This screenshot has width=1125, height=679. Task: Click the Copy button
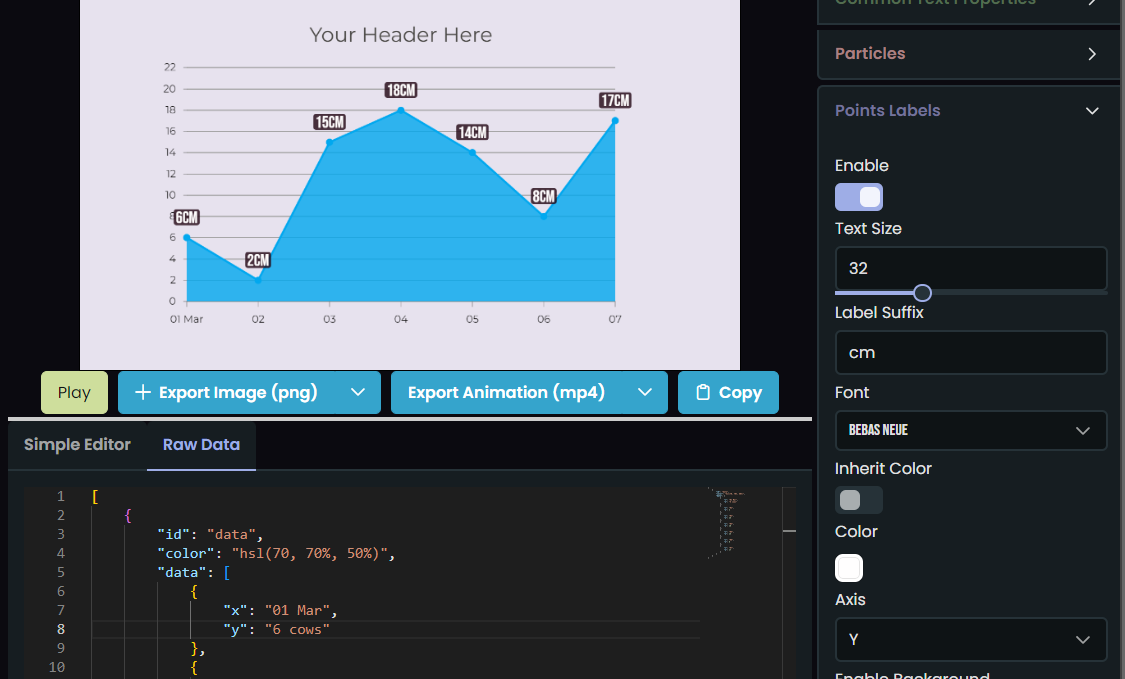pos(728,392)
